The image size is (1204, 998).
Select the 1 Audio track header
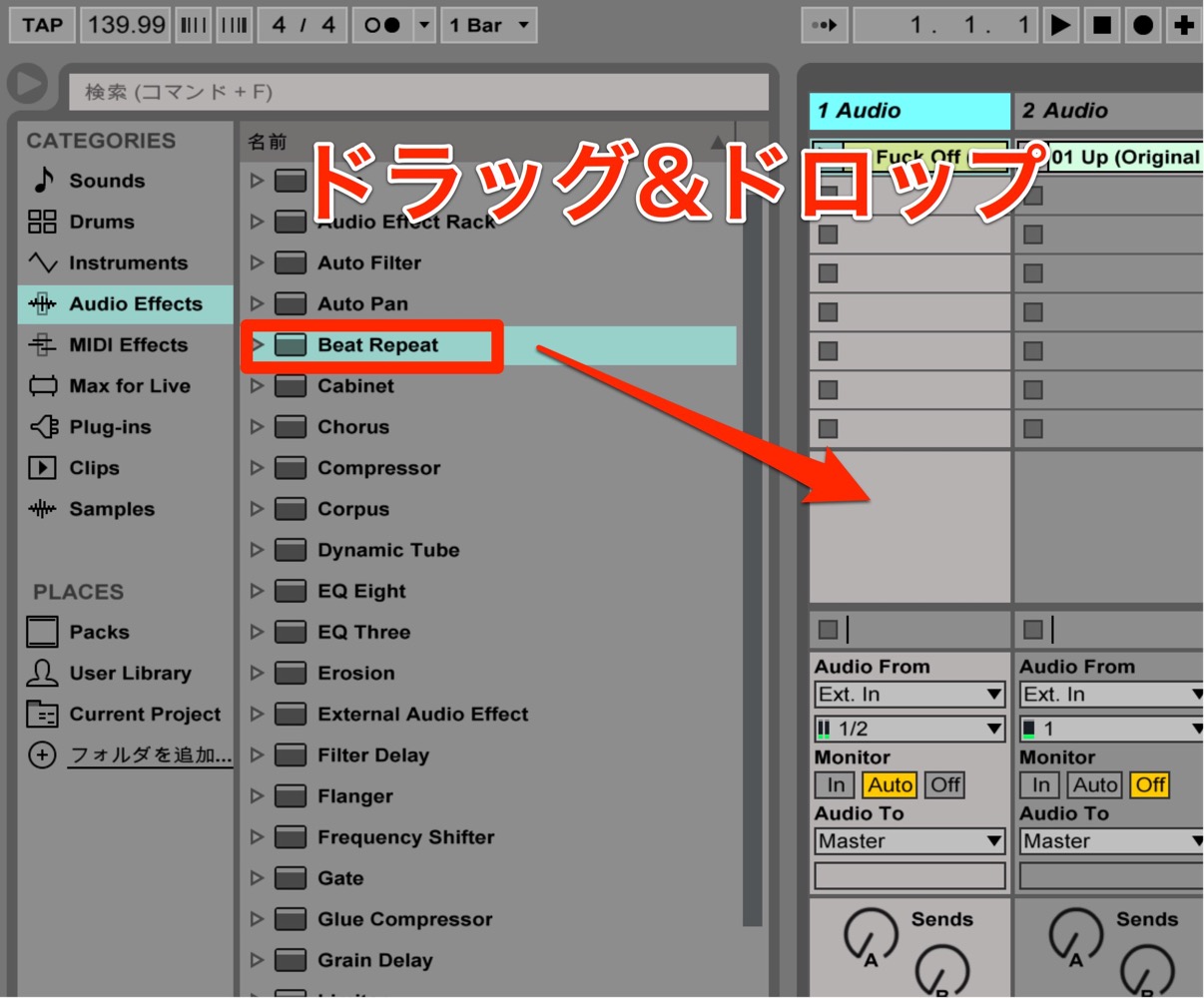pyautogui.click(x=909, y=111)
